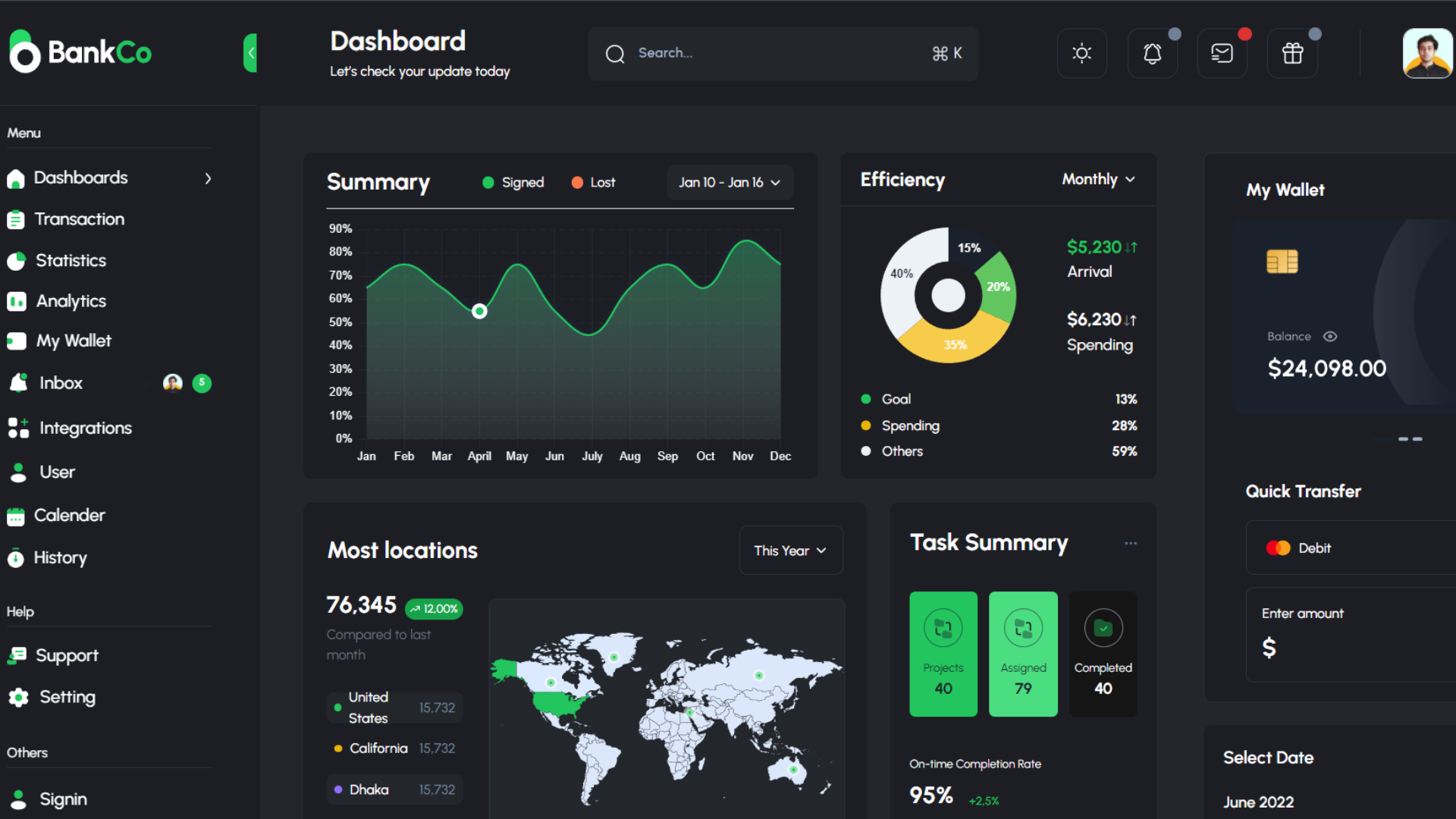Toggle Signed series in Summary legend

(513, 183)
